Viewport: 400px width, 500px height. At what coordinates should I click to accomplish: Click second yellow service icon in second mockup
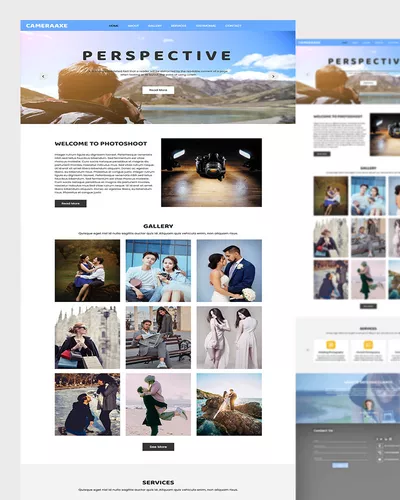[368, 345]
